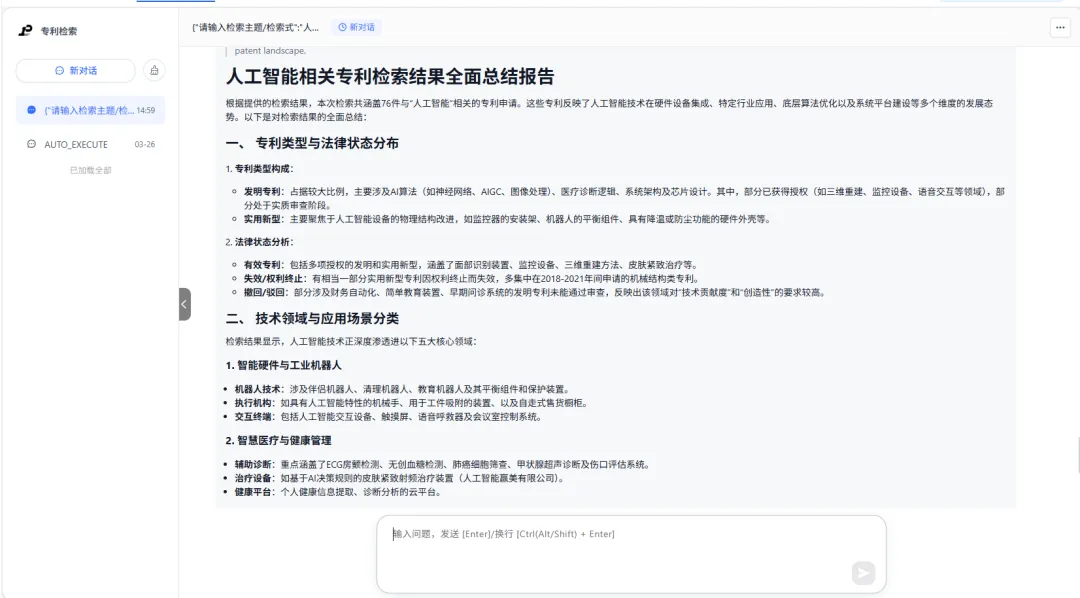Click the 实用新型 bullet label
This screenshot has width=1080, height=598.
[262, 219]
